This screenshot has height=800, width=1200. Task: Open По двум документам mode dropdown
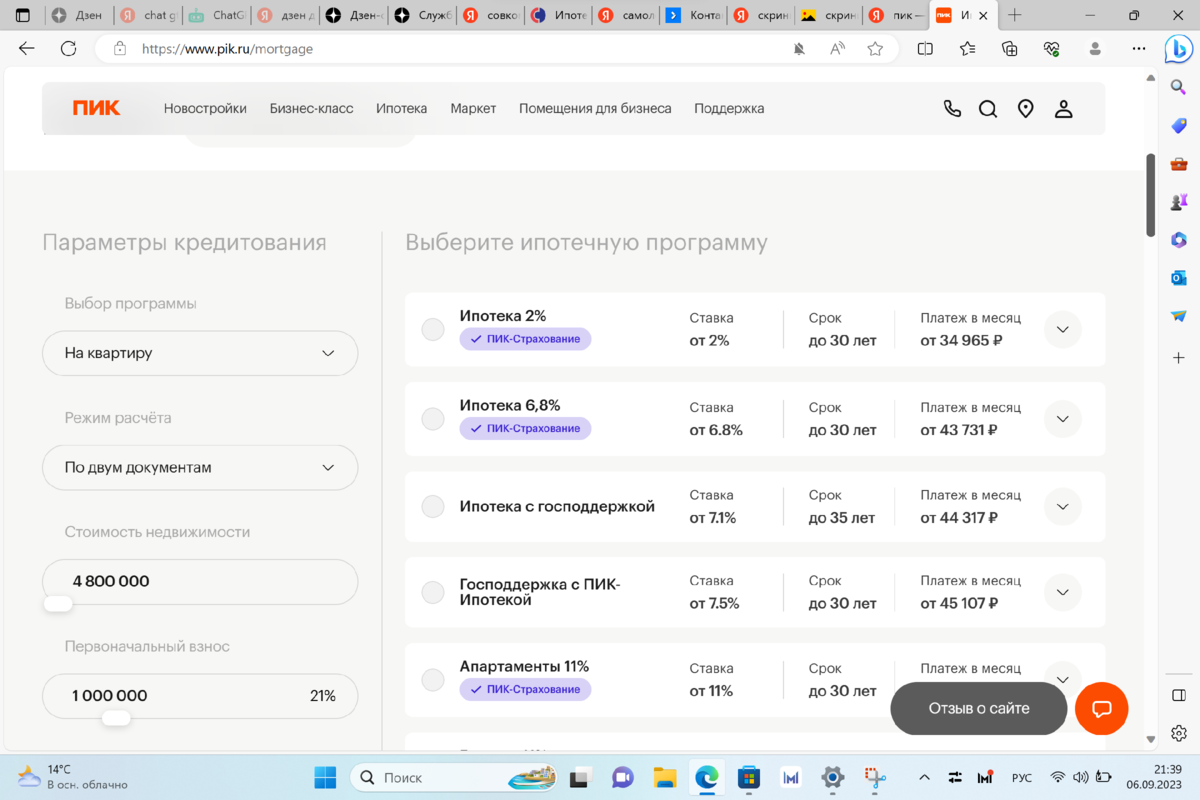click(x=200, y=467)
